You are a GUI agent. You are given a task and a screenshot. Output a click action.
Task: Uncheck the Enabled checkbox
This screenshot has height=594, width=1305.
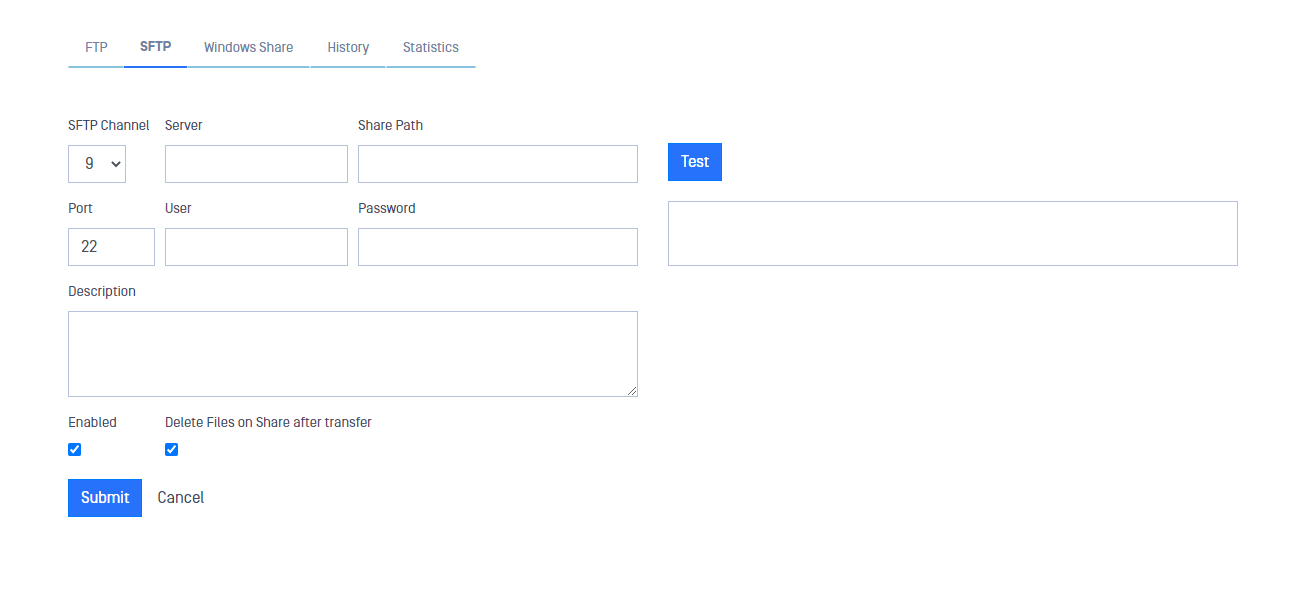[74, 450]
